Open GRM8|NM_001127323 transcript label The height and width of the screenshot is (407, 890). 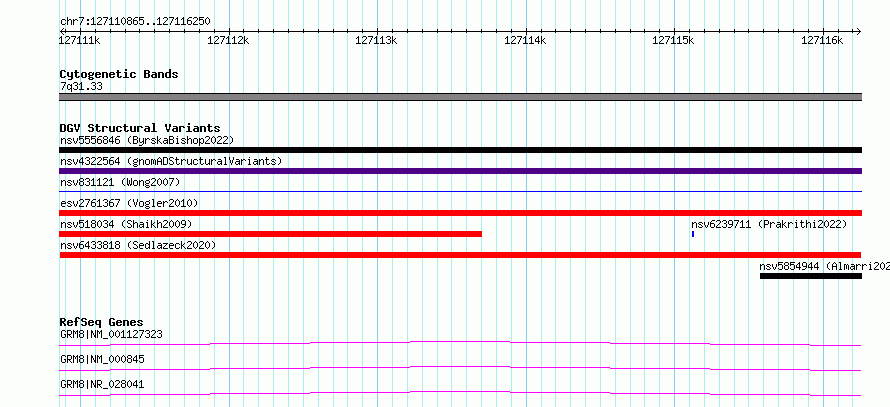click(111, 334)
